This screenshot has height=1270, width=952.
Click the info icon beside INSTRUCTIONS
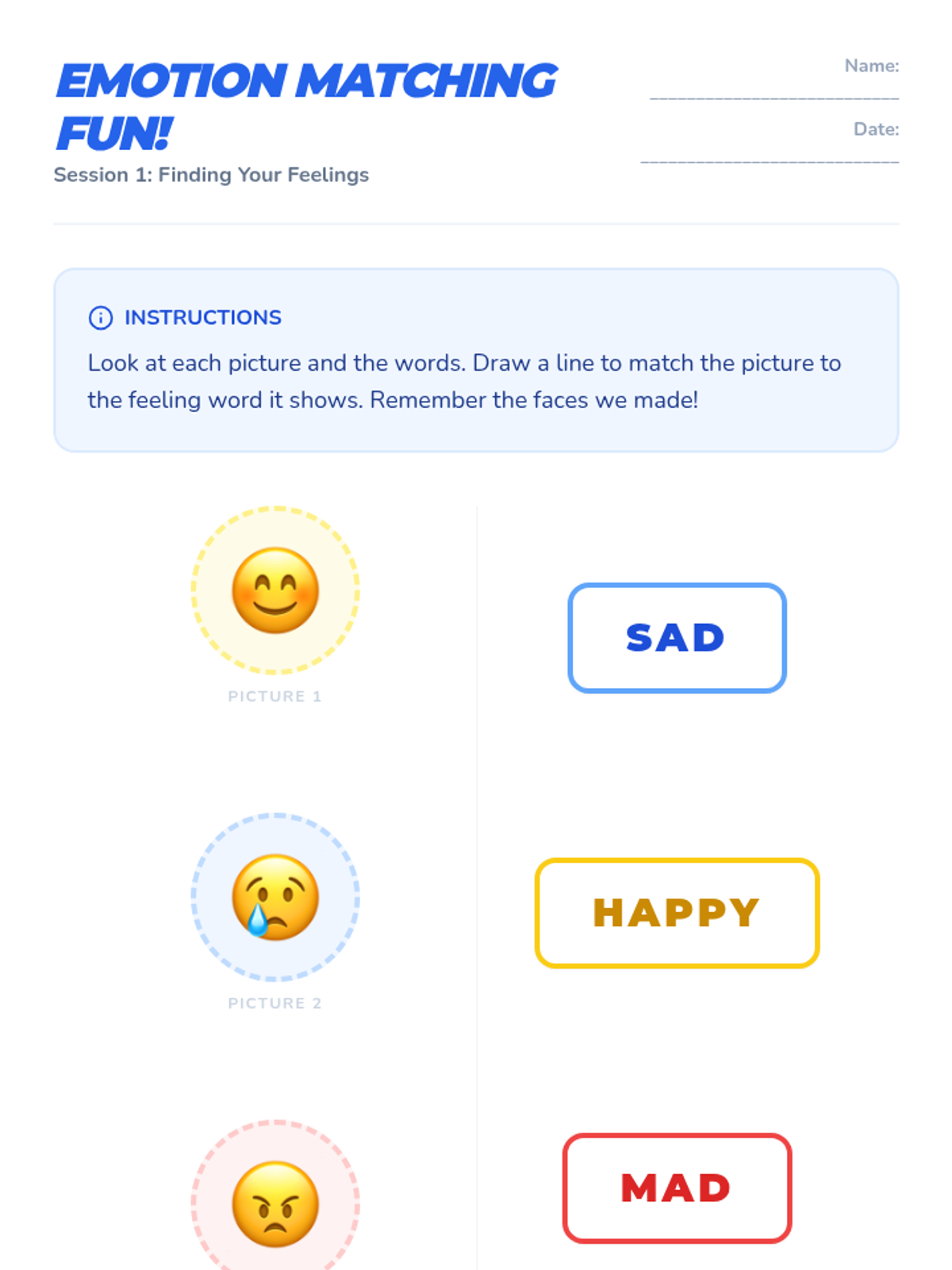tap(101, 317)
